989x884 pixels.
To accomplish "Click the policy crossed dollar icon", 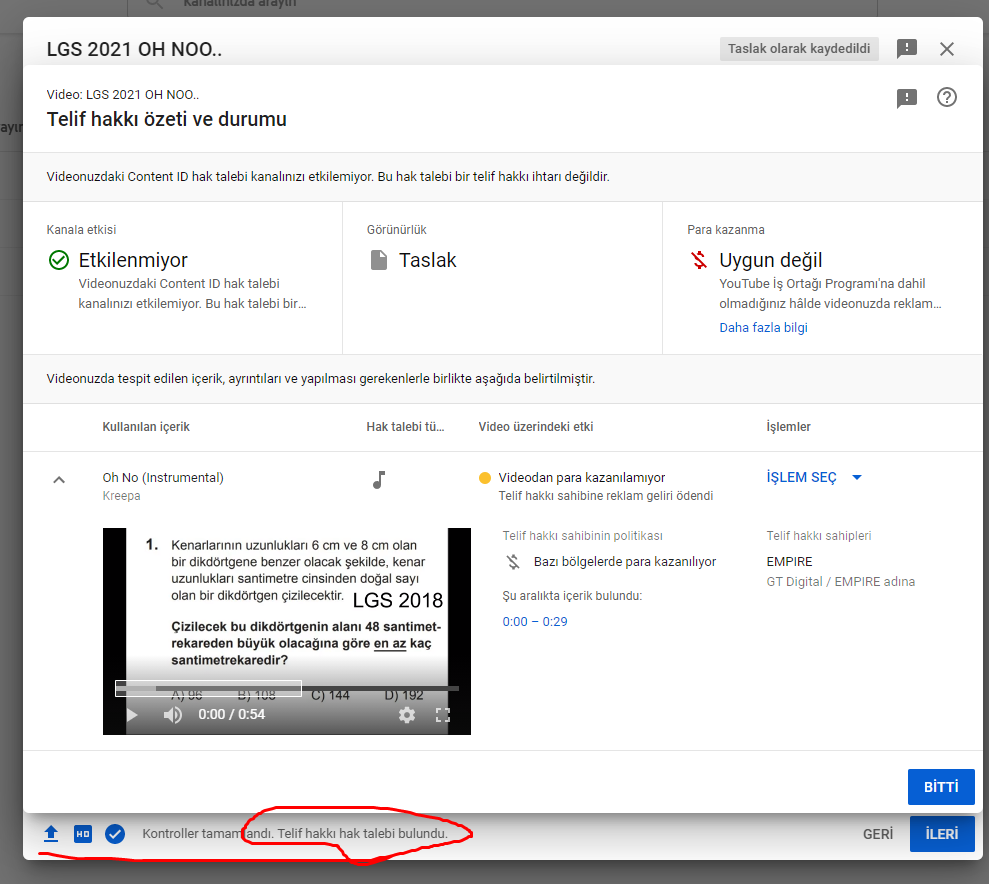I will pos(513,562).
